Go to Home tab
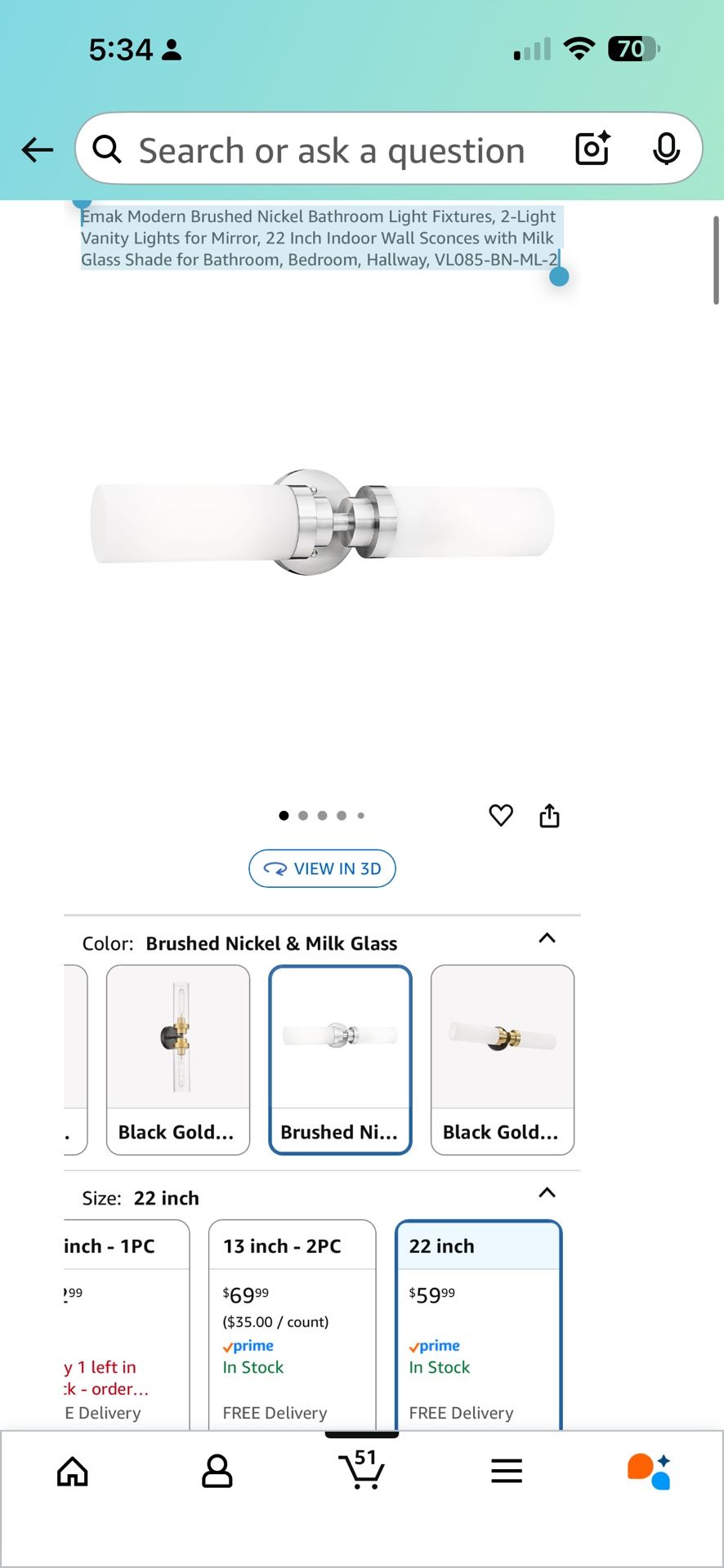Screen dimensions: 724x1568 (x=73, y=1472)
